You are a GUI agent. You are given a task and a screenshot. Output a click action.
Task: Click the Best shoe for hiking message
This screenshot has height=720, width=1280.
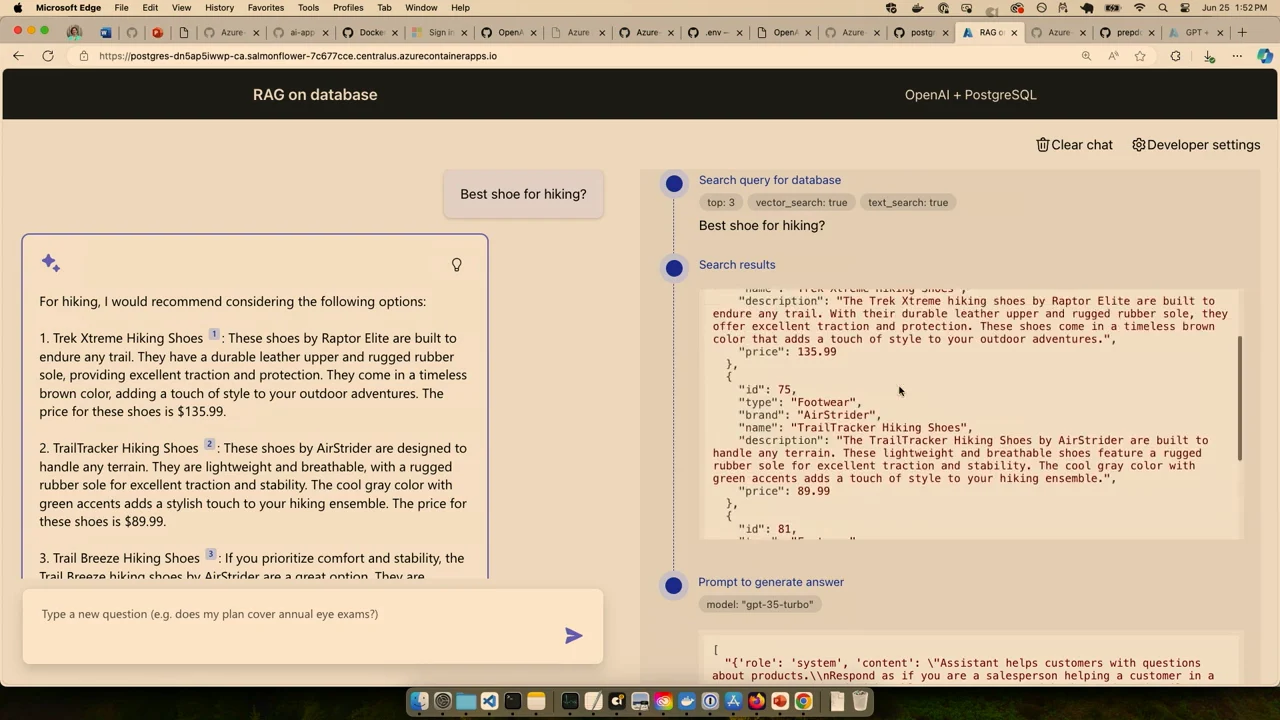pos(523,194)
